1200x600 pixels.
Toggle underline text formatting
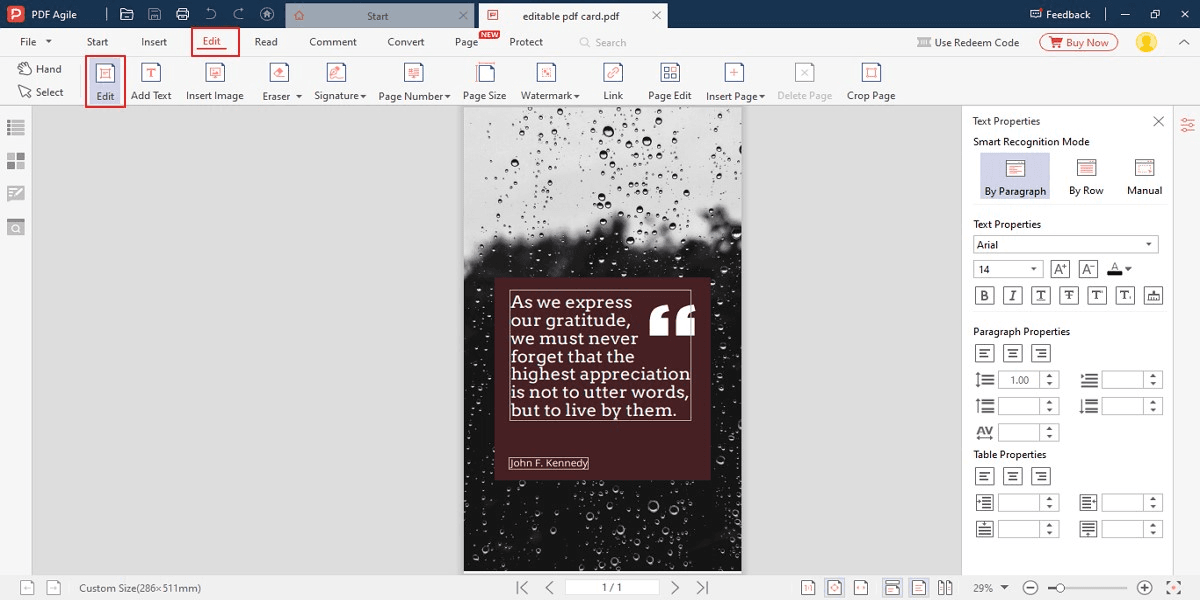coord(1041,295)
